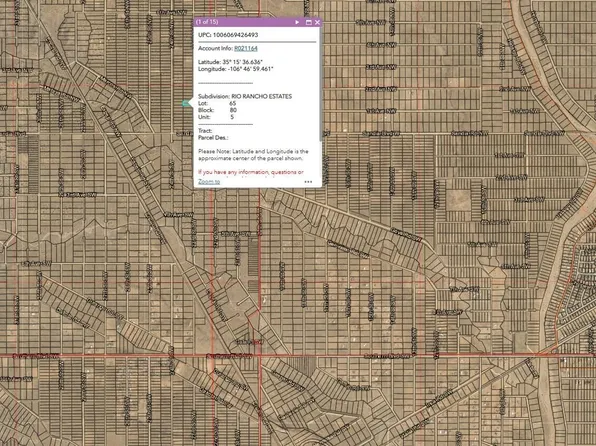Open account info link R021164
Viewport: 596px width, 446px height.
point(246,48)
